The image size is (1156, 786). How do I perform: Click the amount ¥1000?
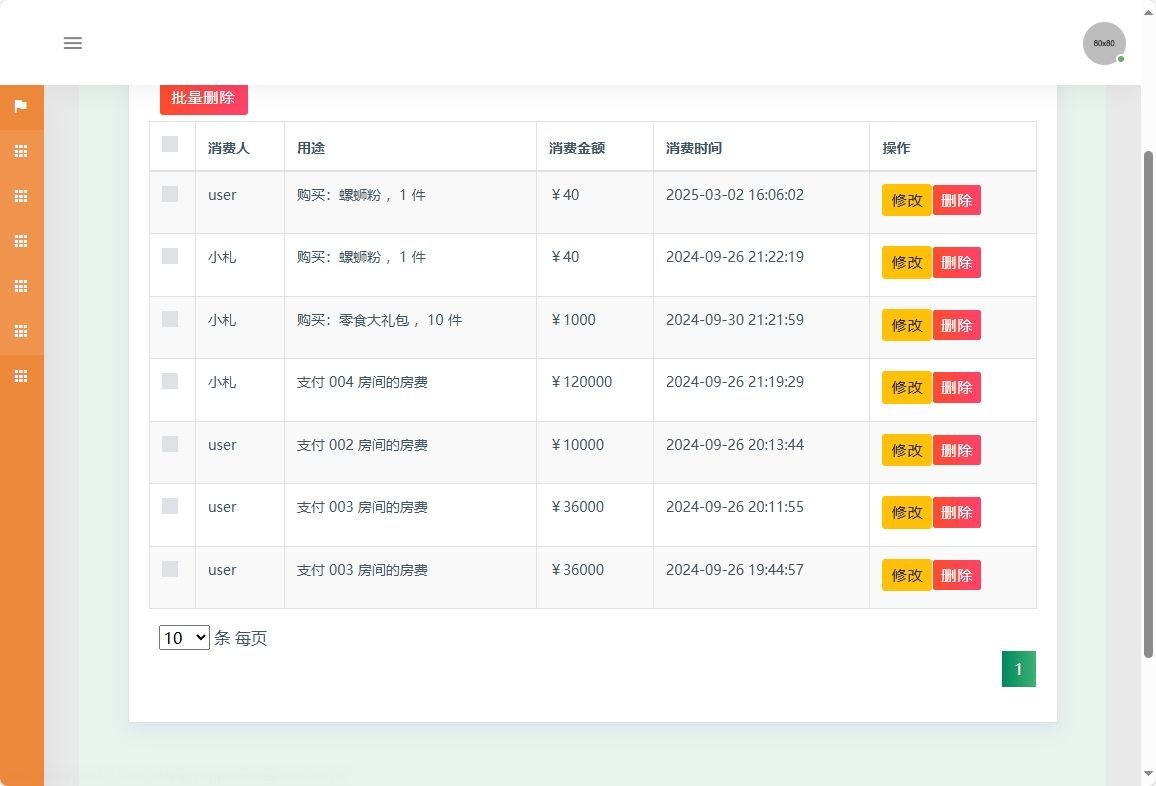tap(573, 320)
